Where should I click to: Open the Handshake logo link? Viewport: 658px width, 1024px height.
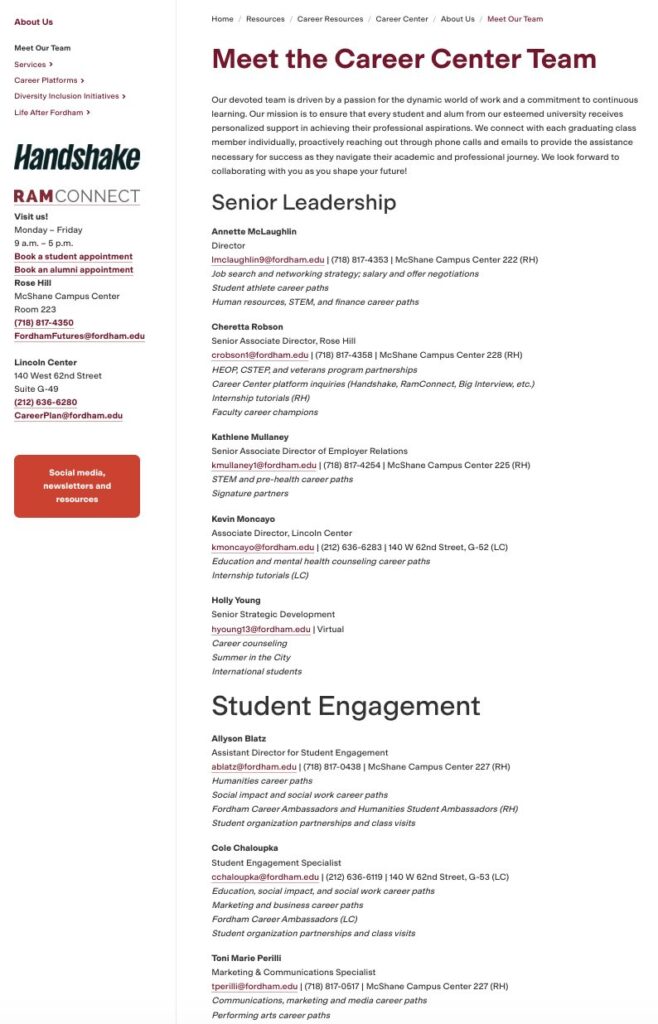click(77, 157)
